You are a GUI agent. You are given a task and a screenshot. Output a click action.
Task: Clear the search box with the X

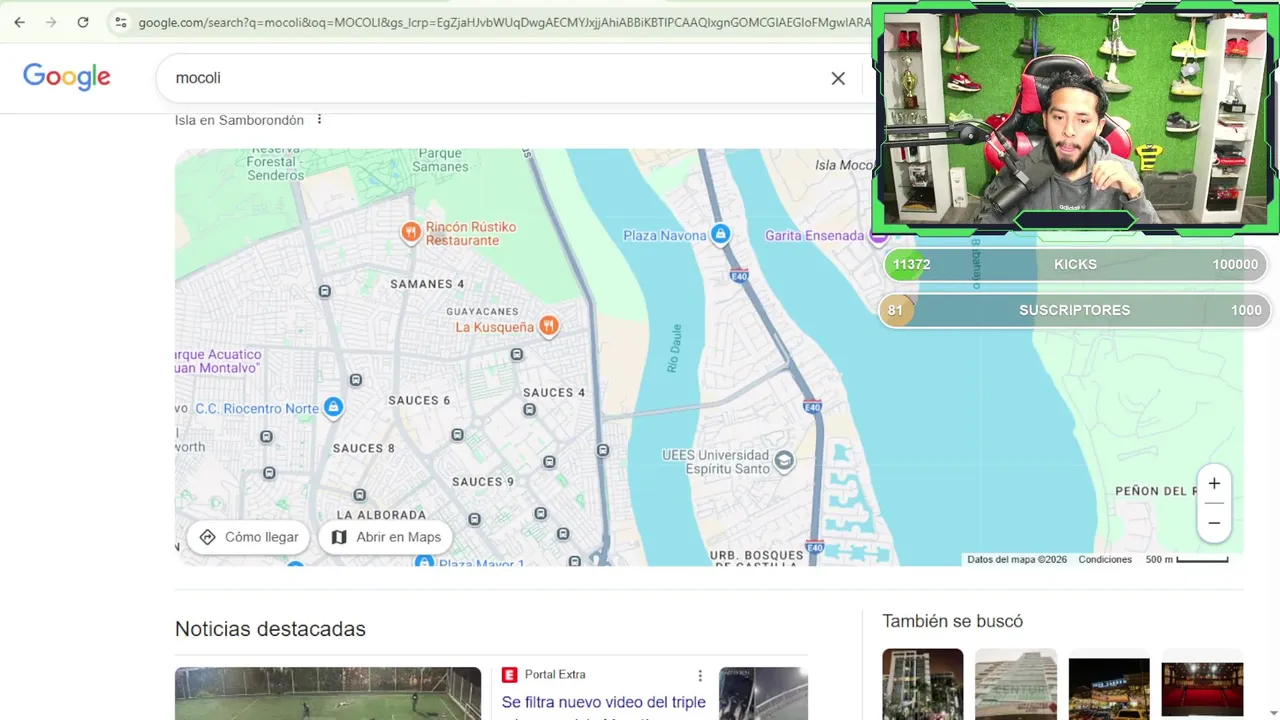[838, 78]
